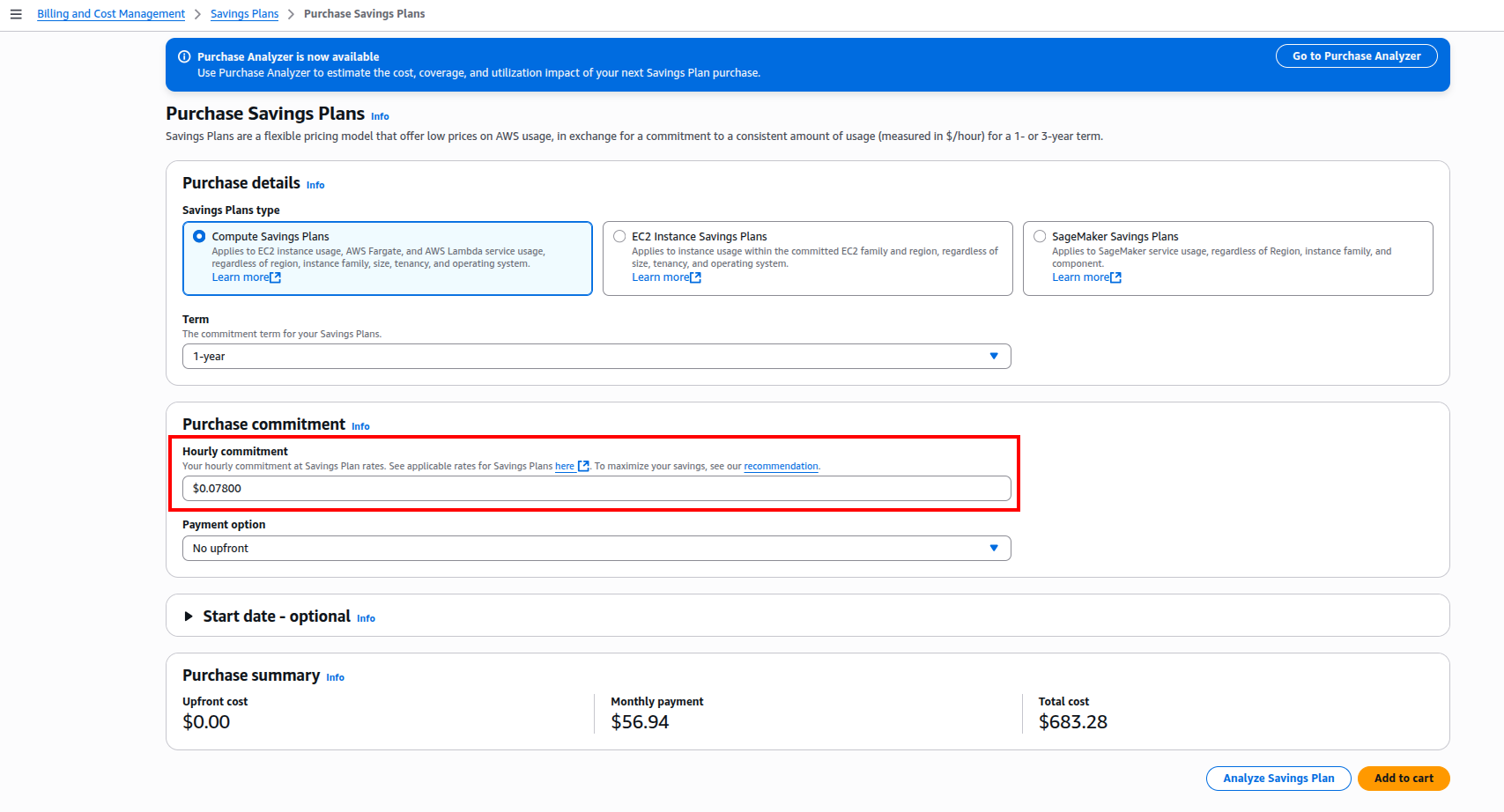Open the Term dropdown showing 1-year
The image size is (1504, 812).
596,357
